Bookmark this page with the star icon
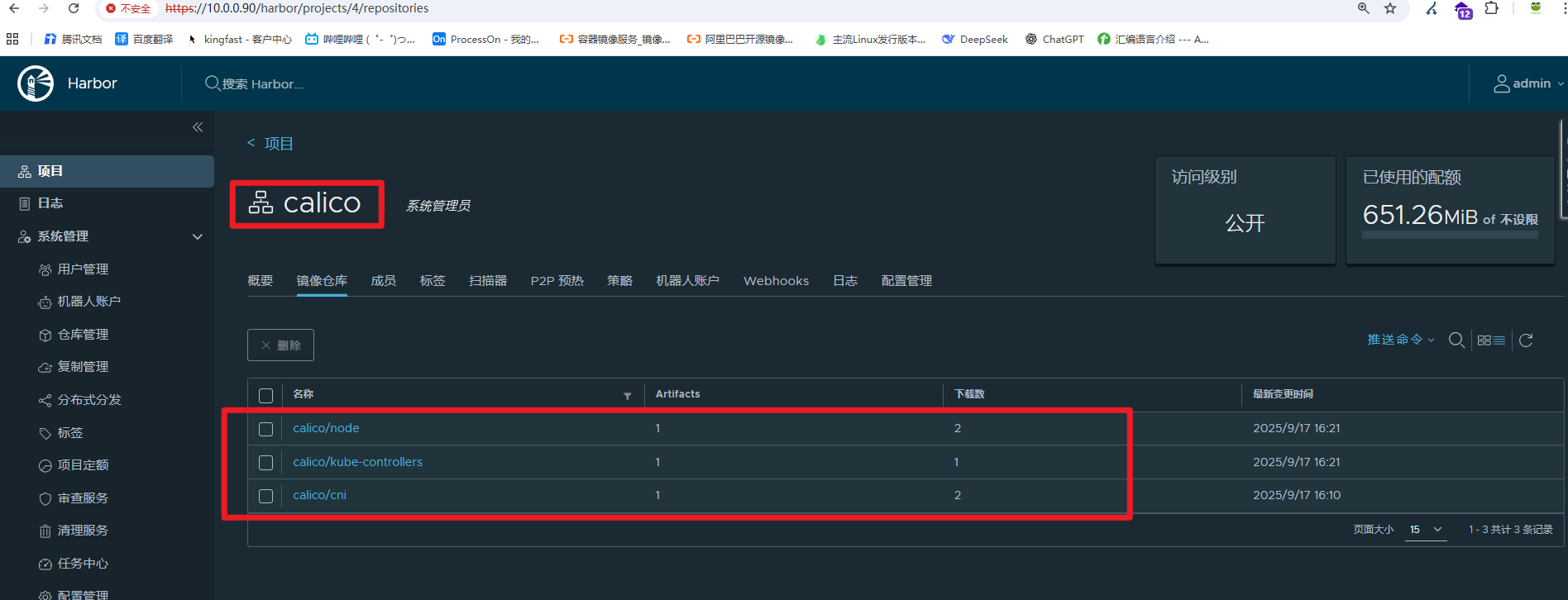The width and height of the screenshot is (1568, 600). pos(1390,8)
